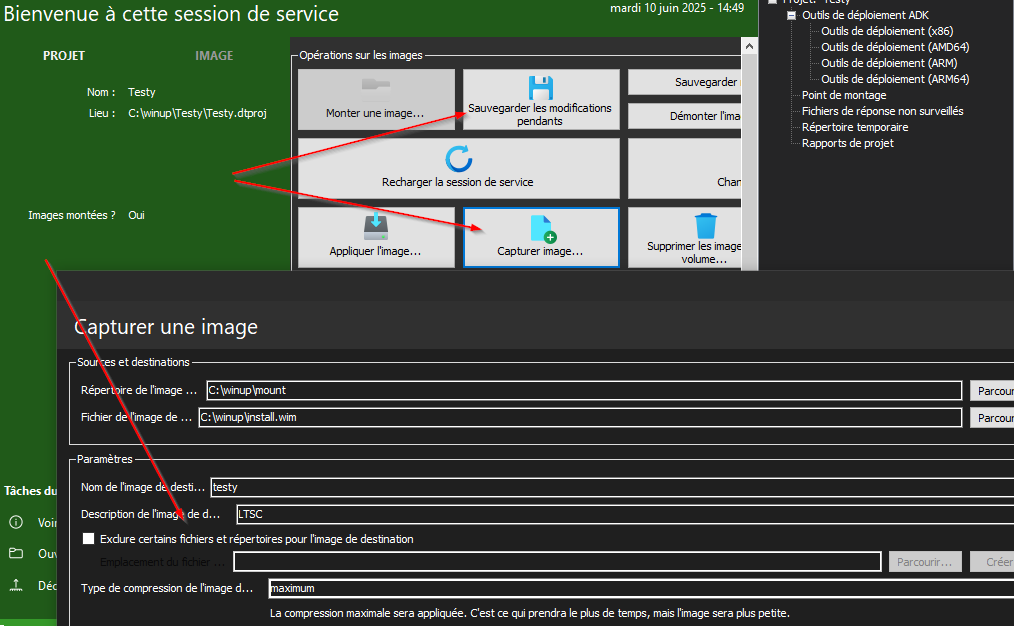Viewport: 1014px width, 626px height.
Task: Click the trash icon for Supprimer les images volume
Action: pyautogui.click(x=706, y=226)
